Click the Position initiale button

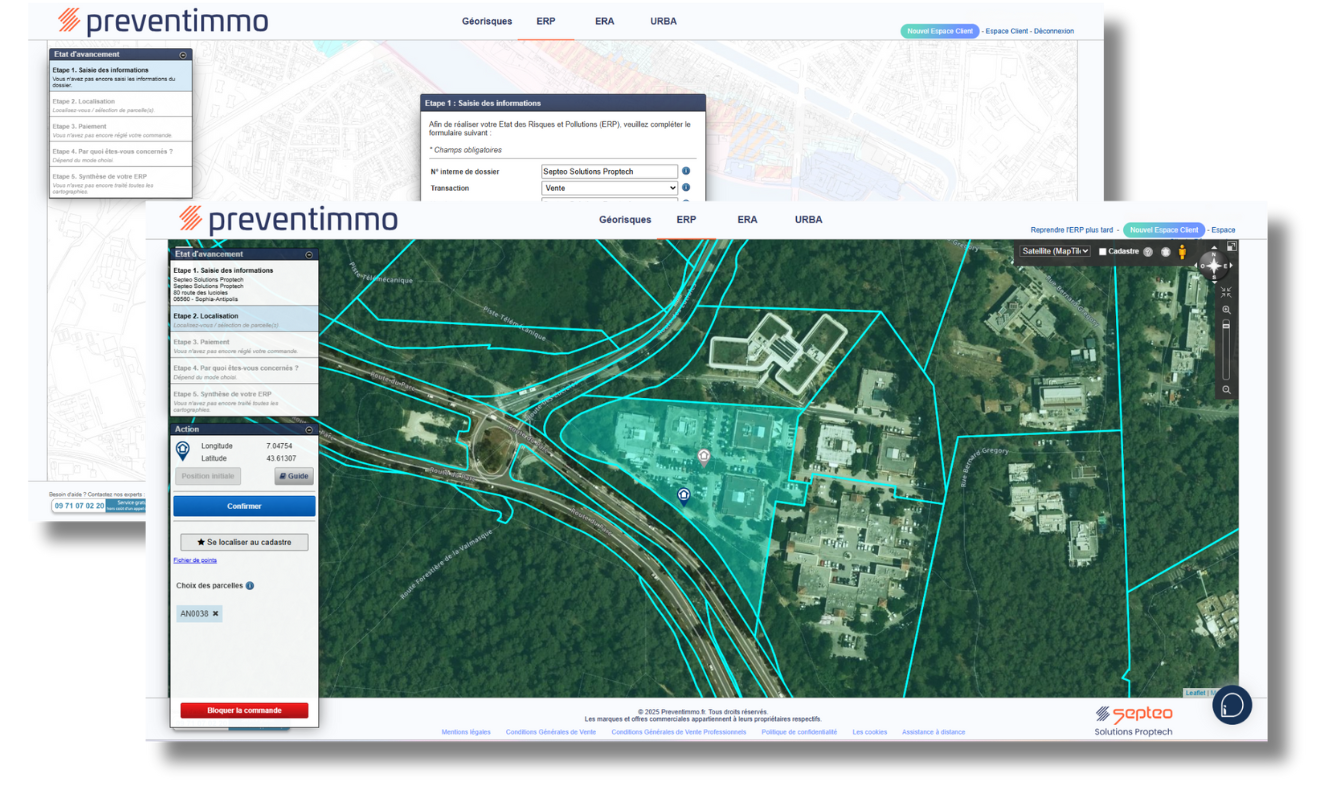pos(208,476)
